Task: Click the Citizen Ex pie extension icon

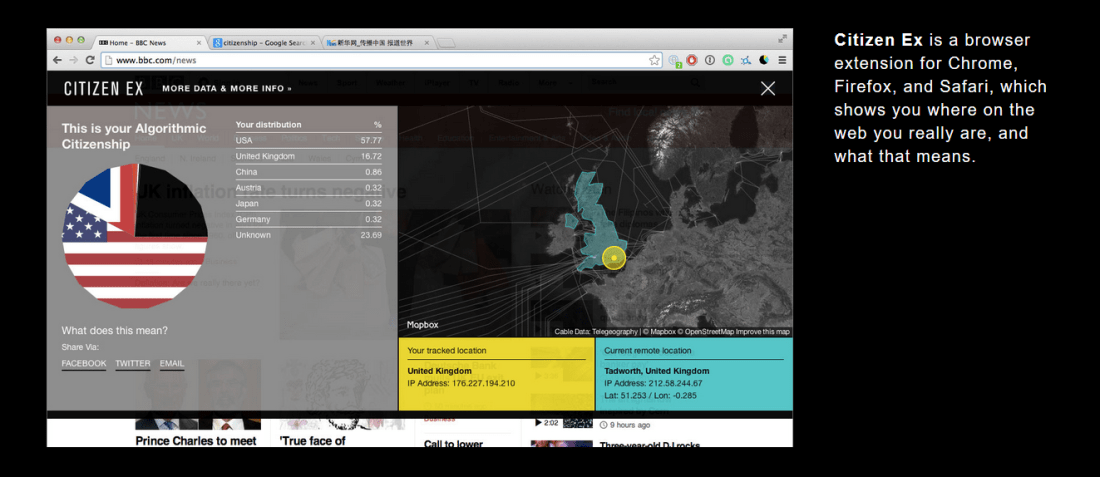Action: [x=764, y=60]
